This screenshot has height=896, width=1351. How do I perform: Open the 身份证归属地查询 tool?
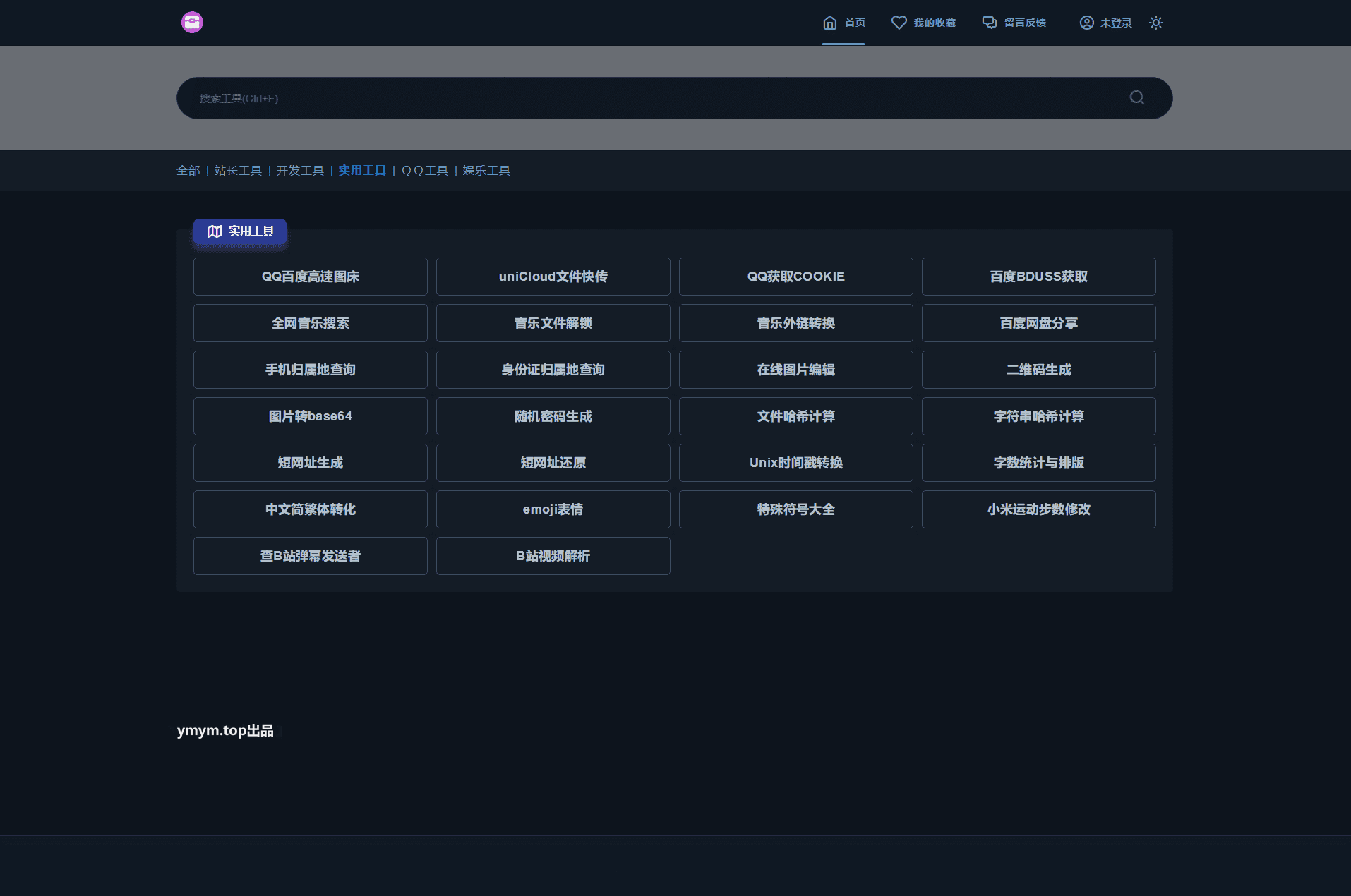553,370
